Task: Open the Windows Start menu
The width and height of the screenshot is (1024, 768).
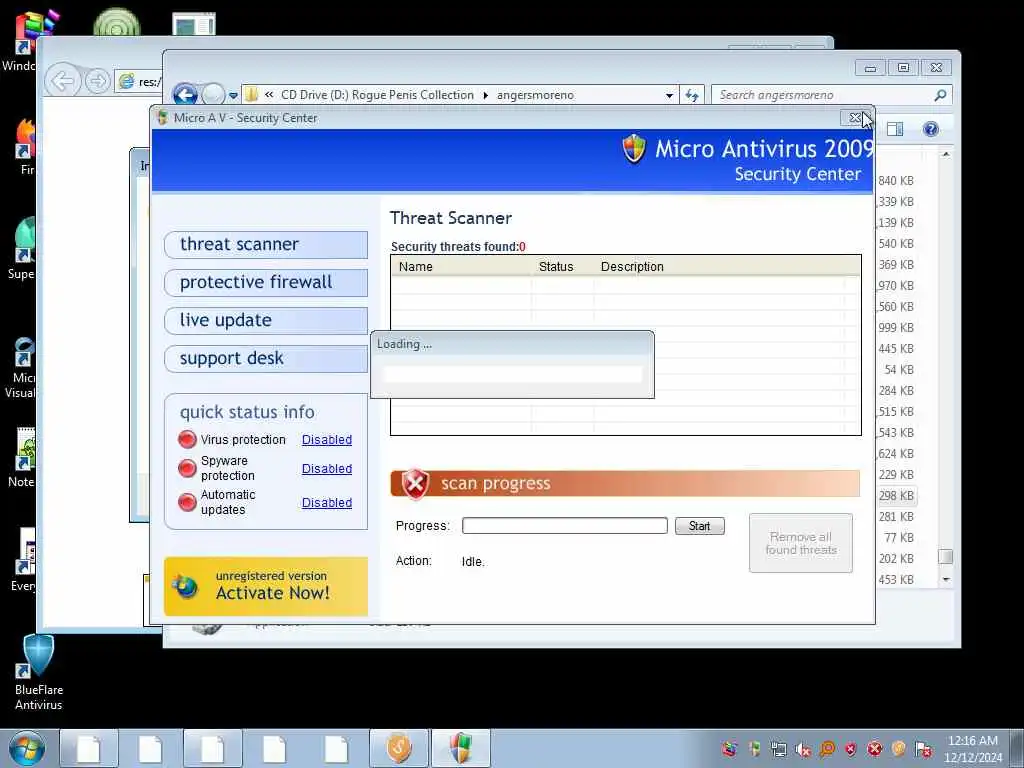Action: [x=27, y=748]
